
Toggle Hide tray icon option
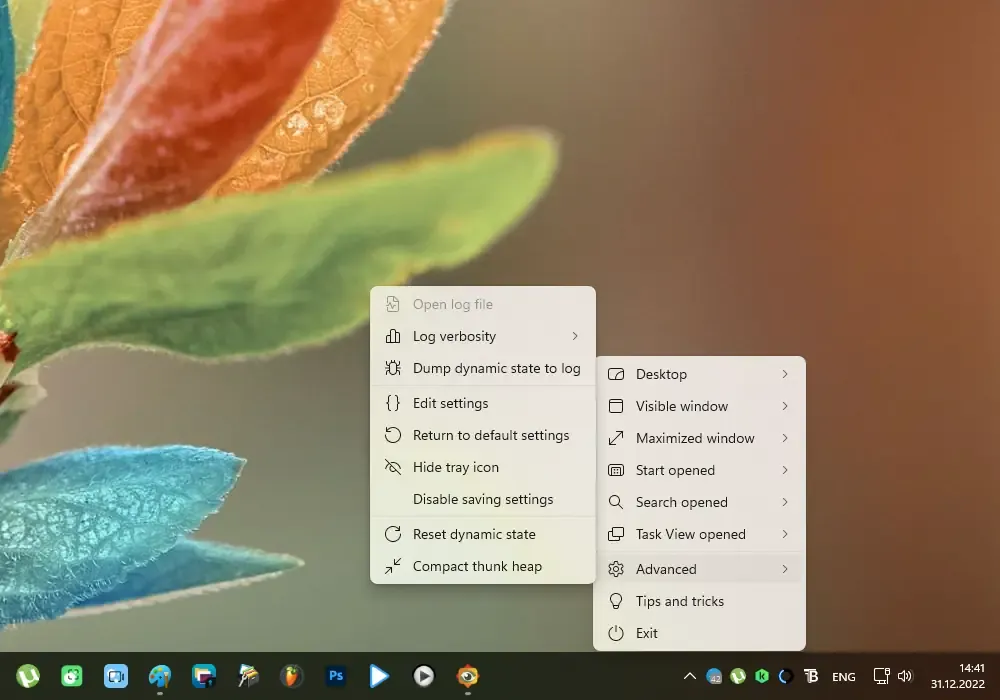pos(483,467)
